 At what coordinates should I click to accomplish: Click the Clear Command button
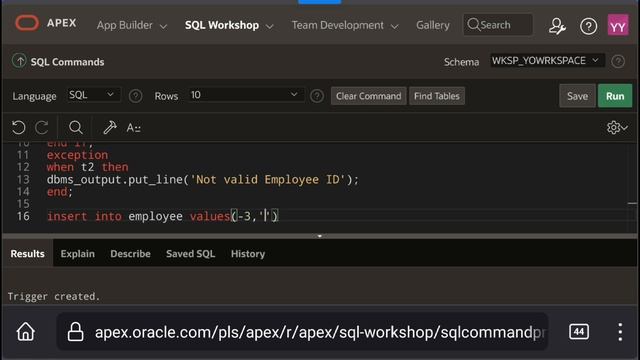[369, 96]
